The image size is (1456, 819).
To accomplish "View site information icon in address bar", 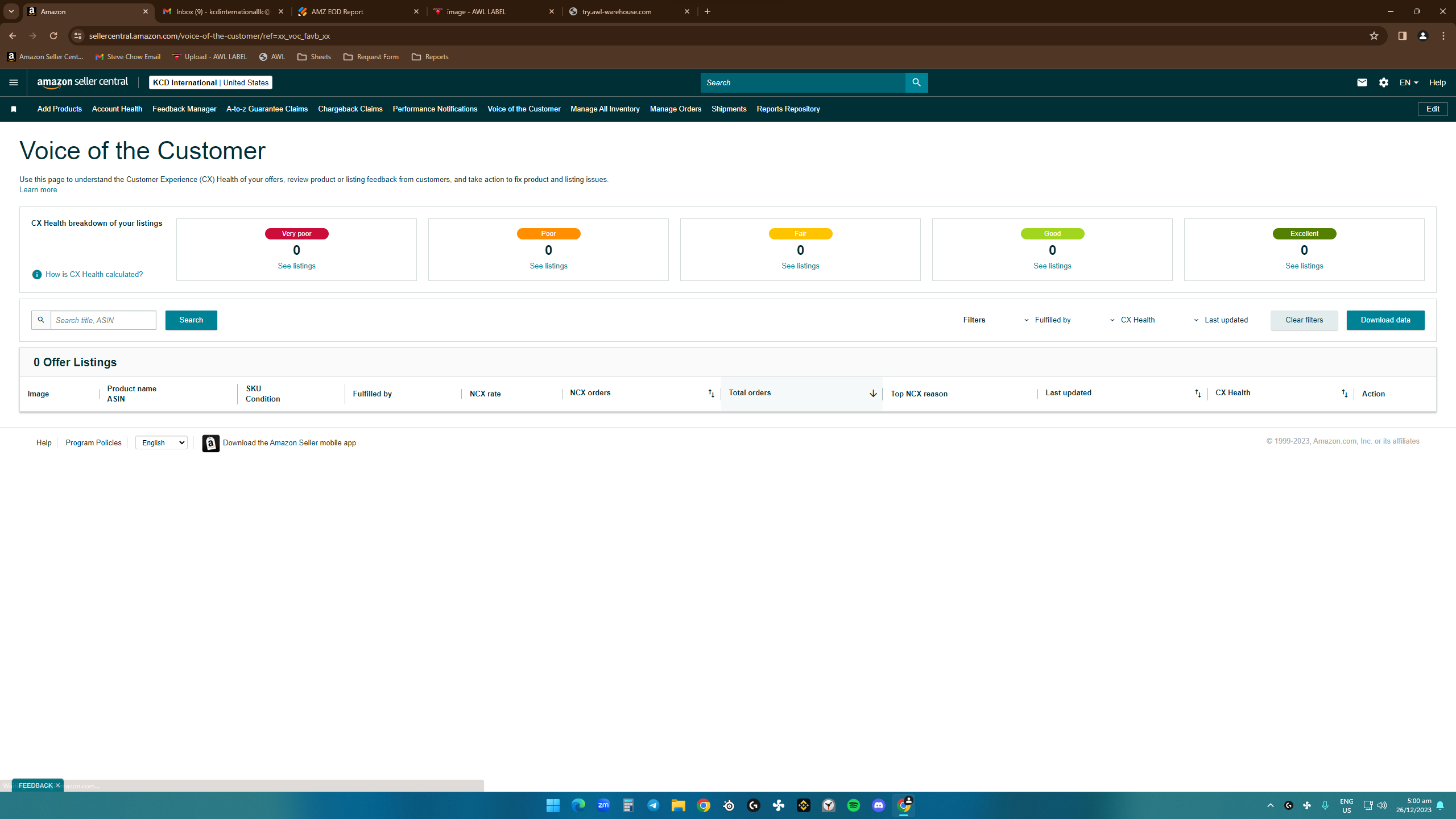I will click(x=78, y=36).
